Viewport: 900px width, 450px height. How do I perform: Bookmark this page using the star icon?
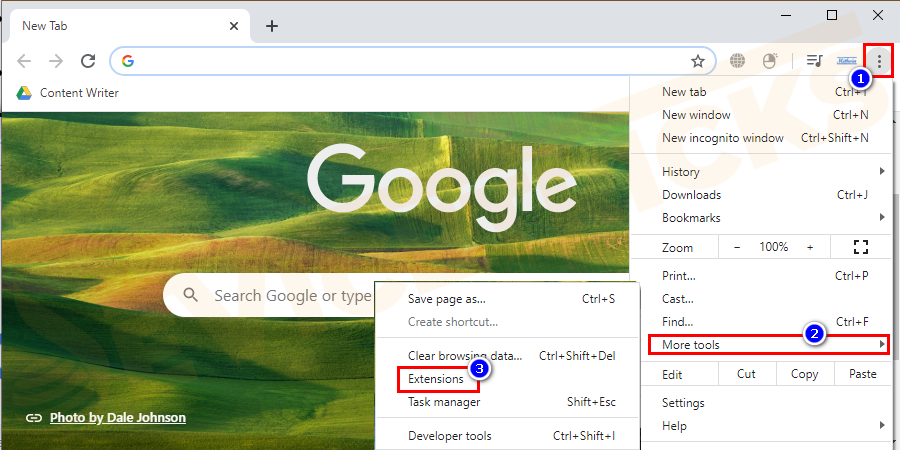pyautogui.click(x=697, y=61)
